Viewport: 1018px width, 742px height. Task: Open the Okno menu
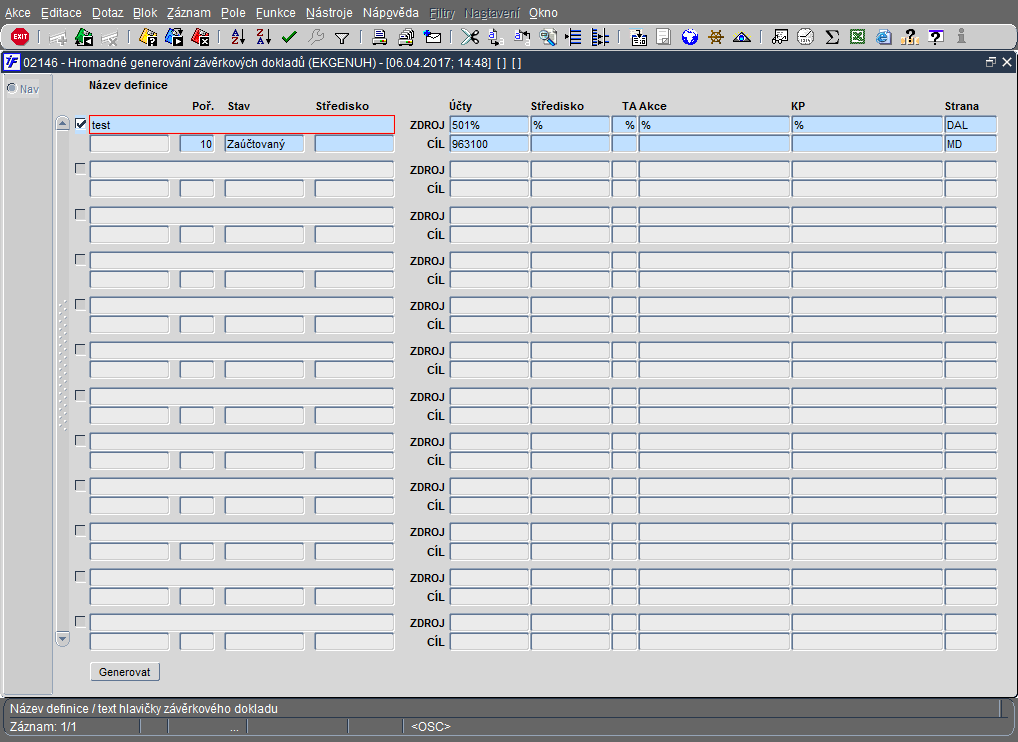(543, 13)
